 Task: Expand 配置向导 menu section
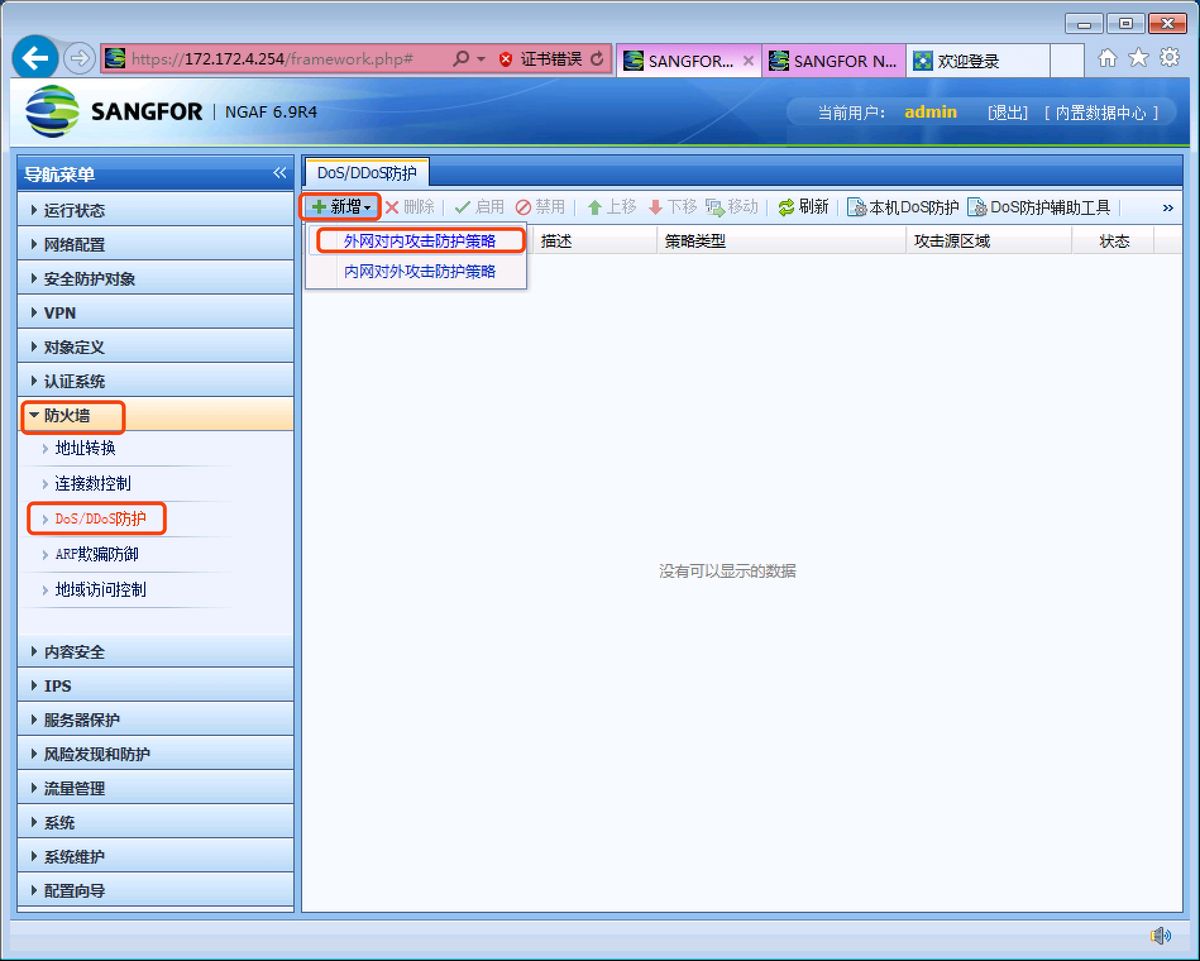tap(156, 890)
